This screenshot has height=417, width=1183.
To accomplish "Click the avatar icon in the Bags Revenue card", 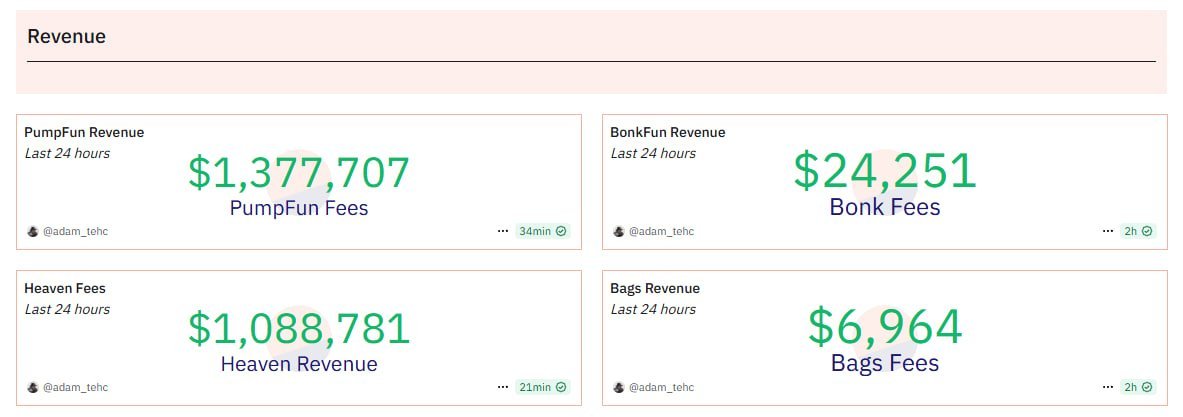I will (619, 388).
